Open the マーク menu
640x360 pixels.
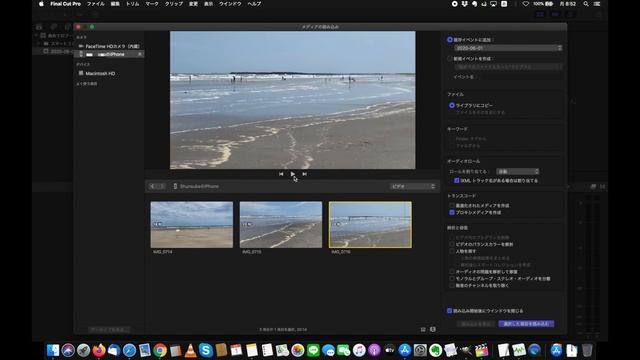(152, 4)
